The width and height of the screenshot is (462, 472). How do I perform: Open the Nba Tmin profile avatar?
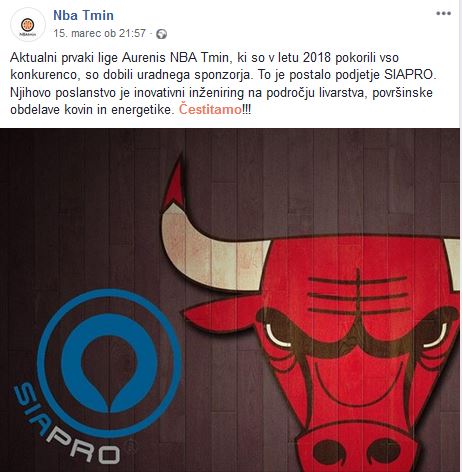tap(28, 25)
